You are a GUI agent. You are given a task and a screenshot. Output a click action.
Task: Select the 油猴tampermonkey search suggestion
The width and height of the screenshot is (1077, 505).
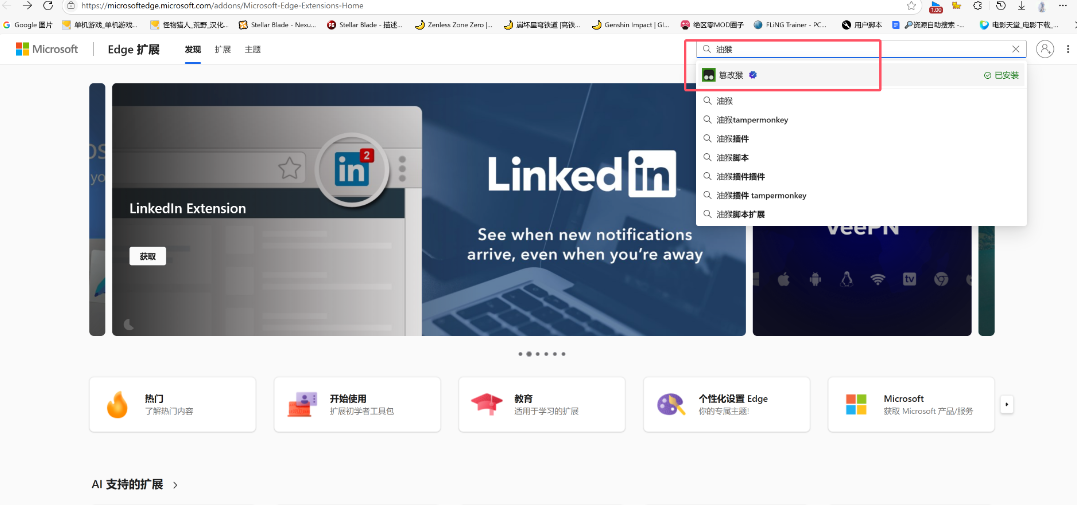tap(861, 120)
